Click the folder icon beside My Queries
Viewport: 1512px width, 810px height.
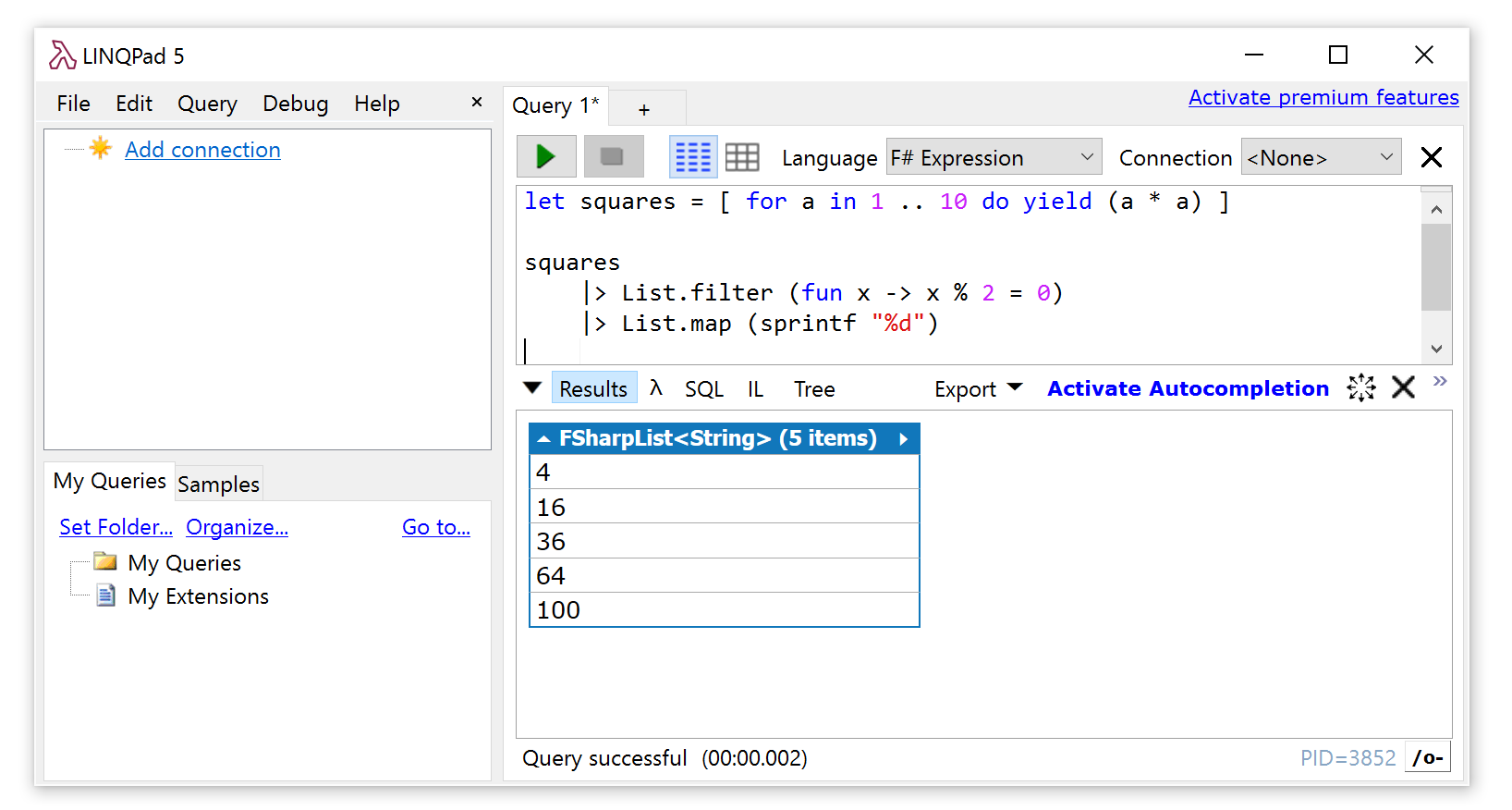pos(105,561)
